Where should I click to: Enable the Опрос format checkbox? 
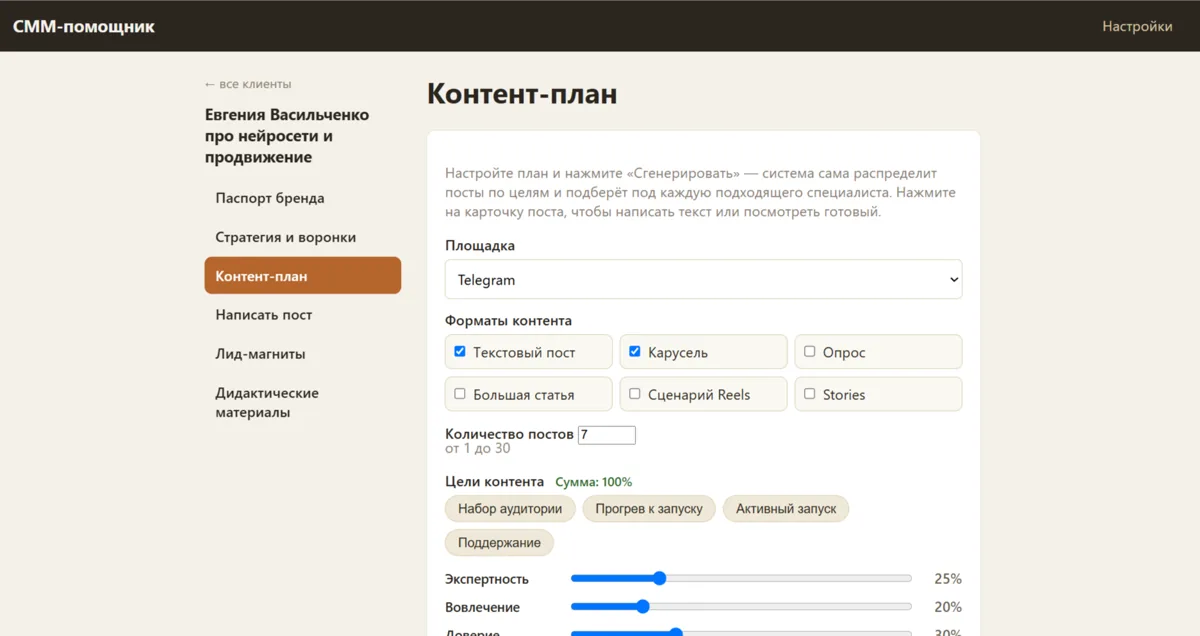click(x=810, y=352)
